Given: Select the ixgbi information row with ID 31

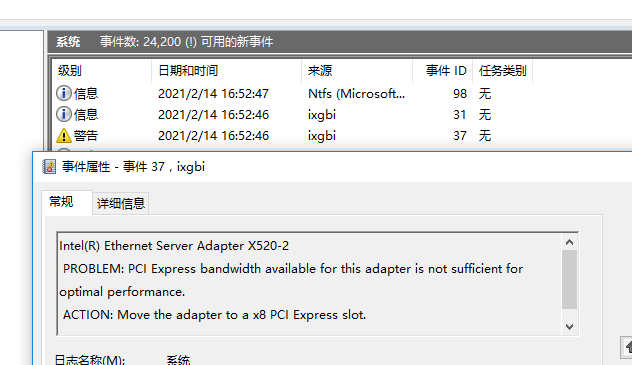Looking at the screenshot, I should pyautogui.click(x=341, y=114).
